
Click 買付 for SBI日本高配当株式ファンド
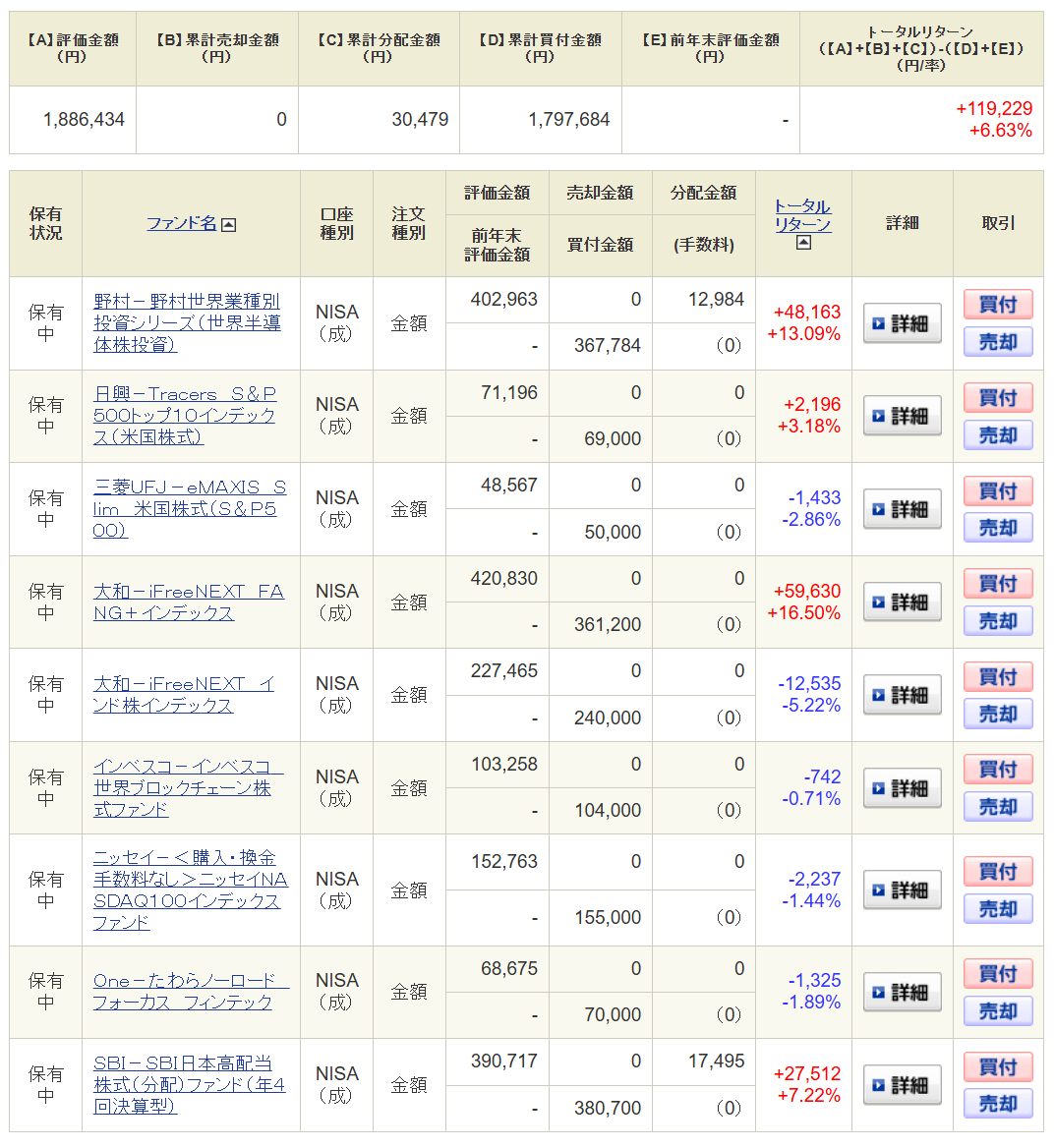tap(998, 1066)
